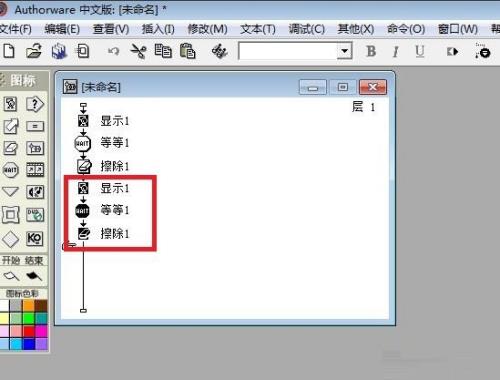Choose the teal icon color swatch
Viewport: 500px width, 380px height.
41,318
